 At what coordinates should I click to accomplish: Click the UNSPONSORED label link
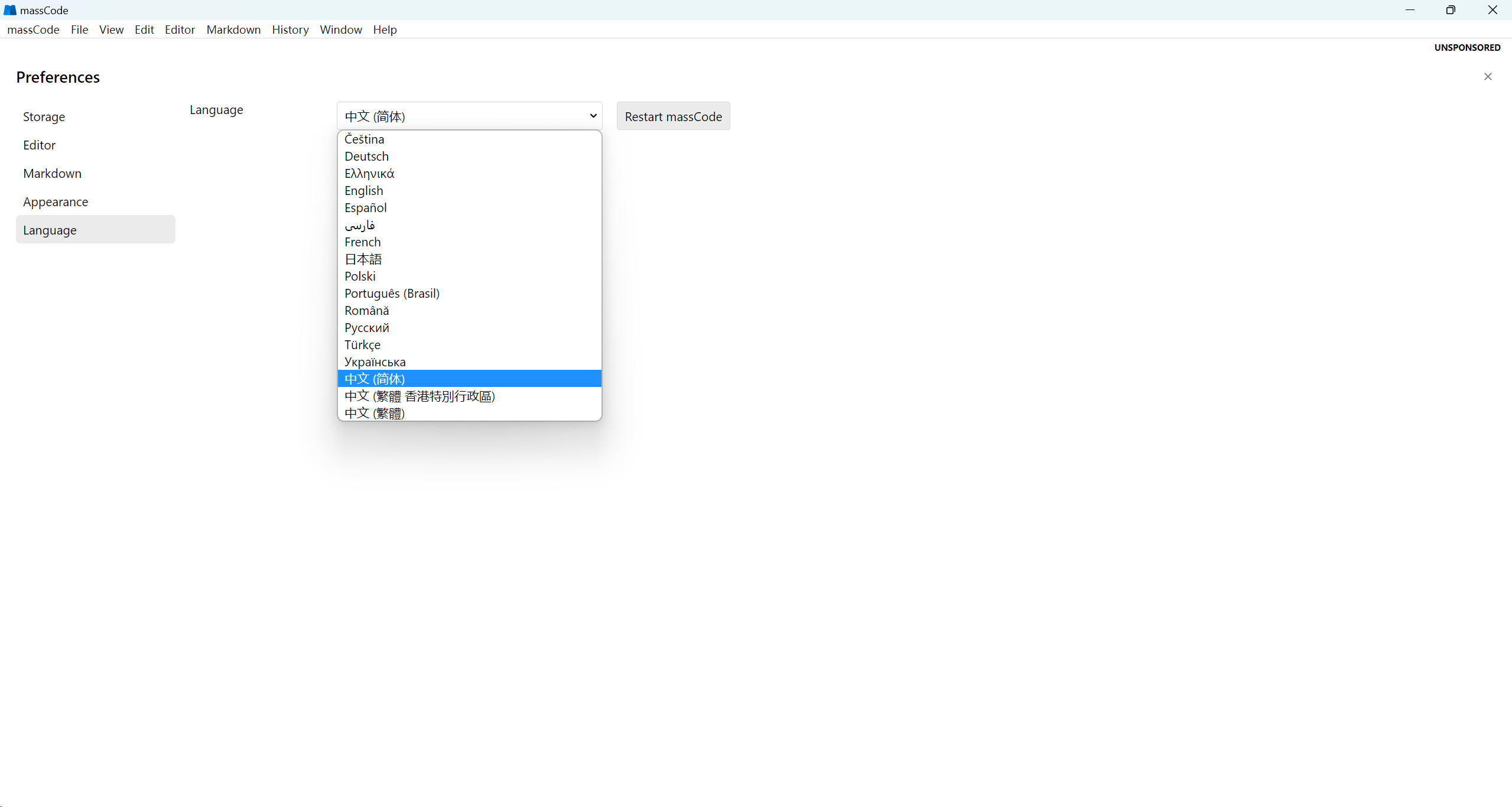click(1467, 48)
